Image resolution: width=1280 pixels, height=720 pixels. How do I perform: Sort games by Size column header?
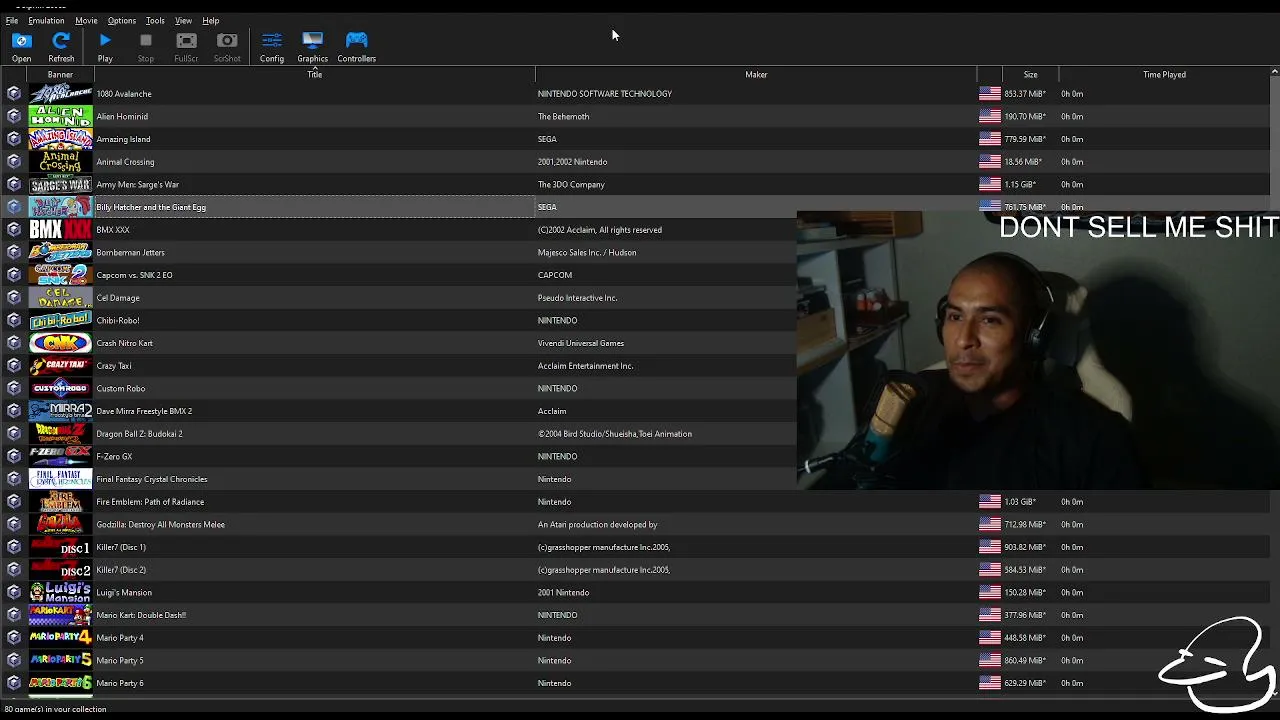click(x=1030, y=75)
